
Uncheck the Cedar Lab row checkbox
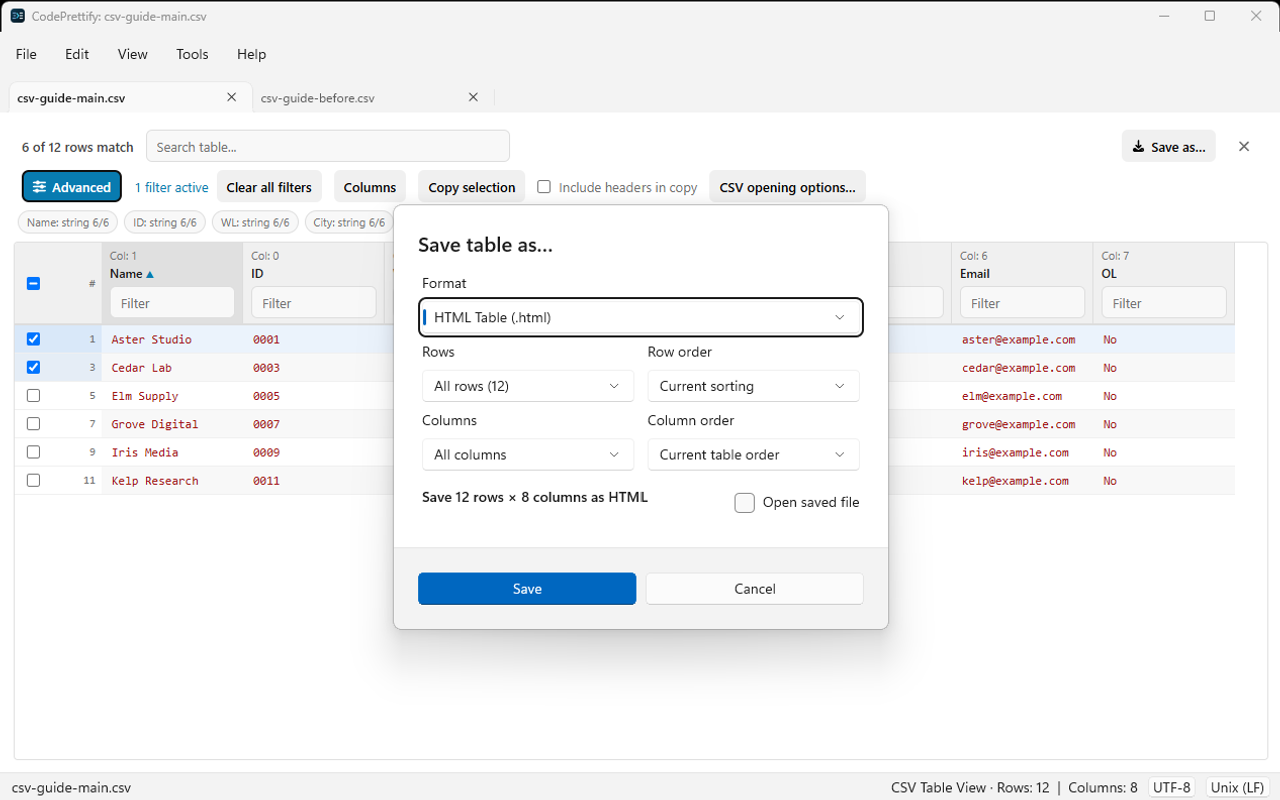click(x=33, y=367)
